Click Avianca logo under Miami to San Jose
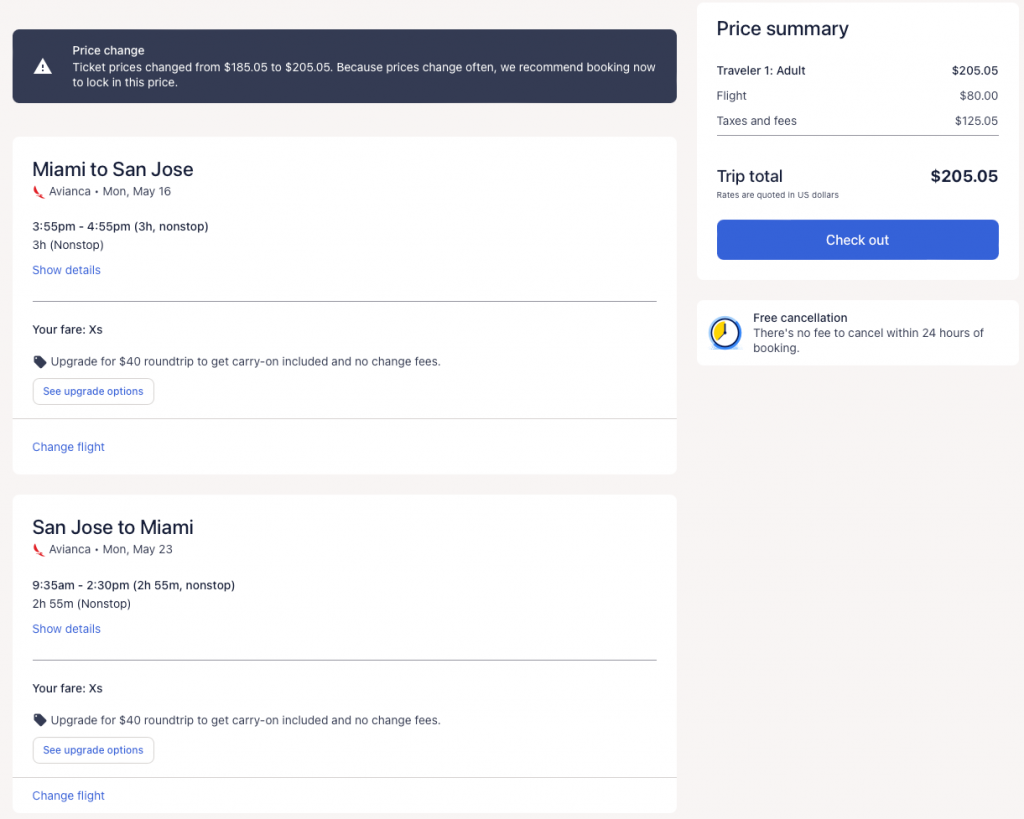The height and width of the screenshot is (819, 1024). point(39,192)
